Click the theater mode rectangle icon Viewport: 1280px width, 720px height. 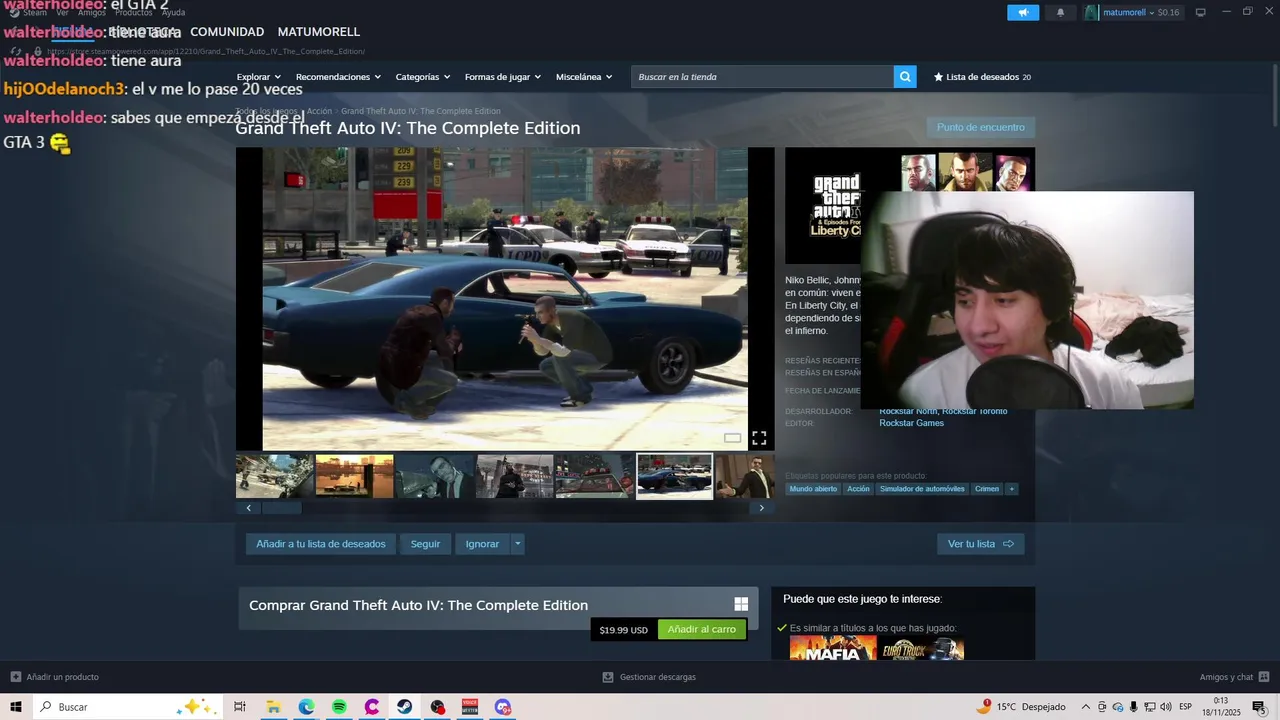coord(733,438)
